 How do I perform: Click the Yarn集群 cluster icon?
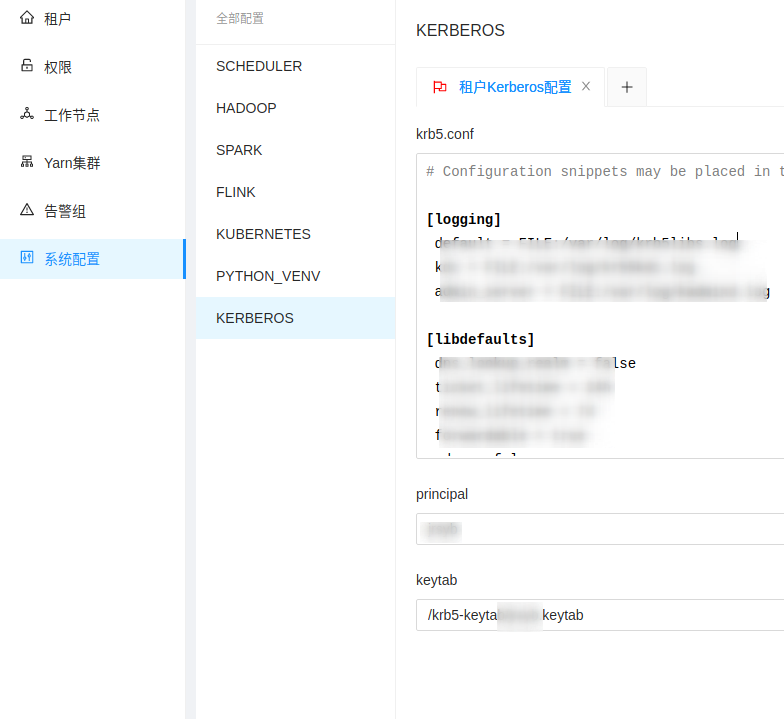point(27,162)
